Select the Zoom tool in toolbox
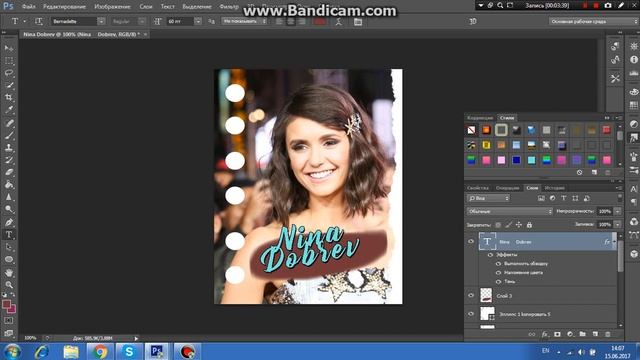 pyautogui.click(x=9, y=284)
